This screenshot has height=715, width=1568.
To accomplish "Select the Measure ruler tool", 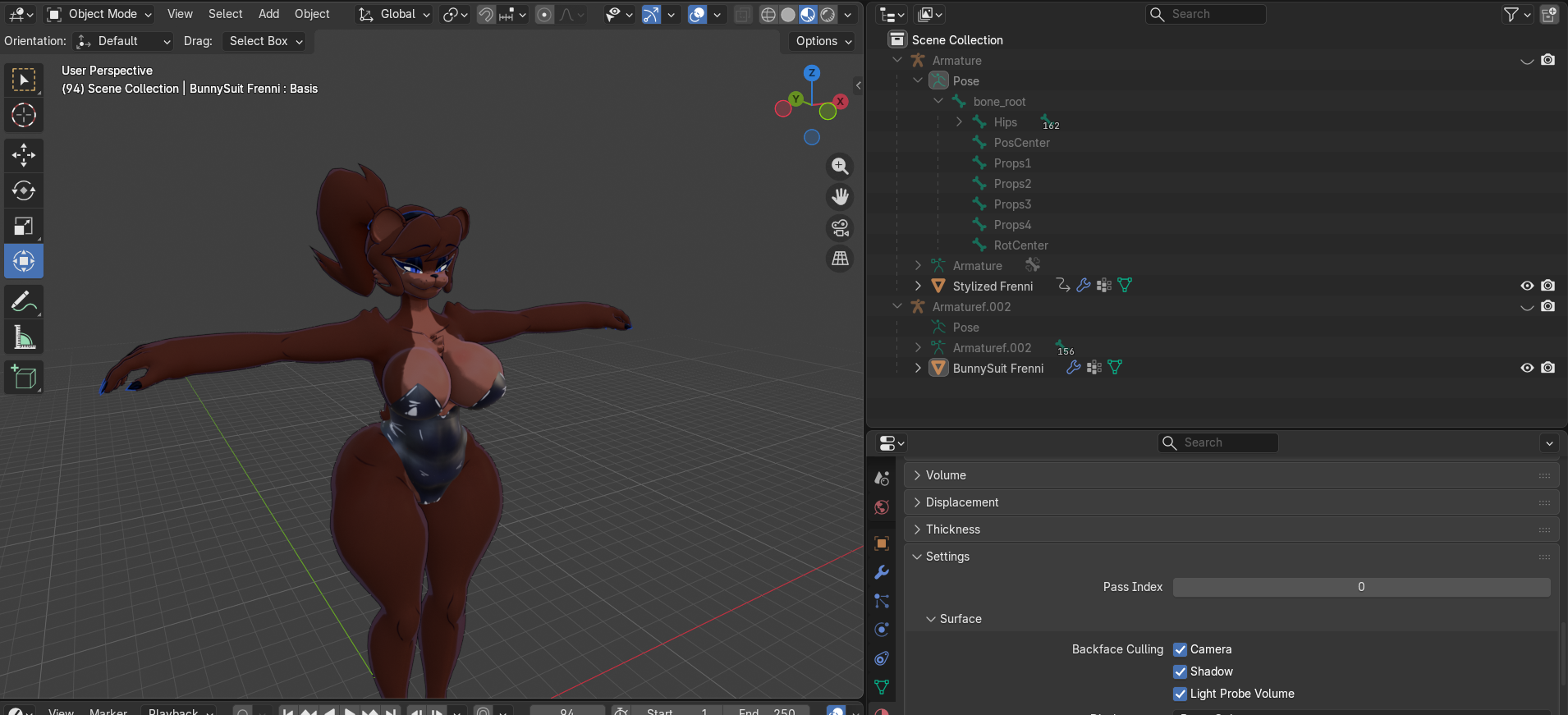I will (x=24, y=337).
